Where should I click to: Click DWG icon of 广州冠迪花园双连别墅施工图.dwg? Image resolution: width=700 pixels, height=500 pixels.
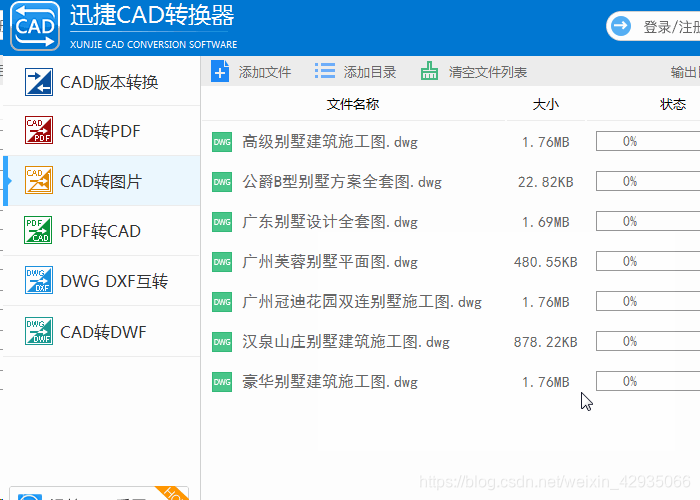coord(222,302)
